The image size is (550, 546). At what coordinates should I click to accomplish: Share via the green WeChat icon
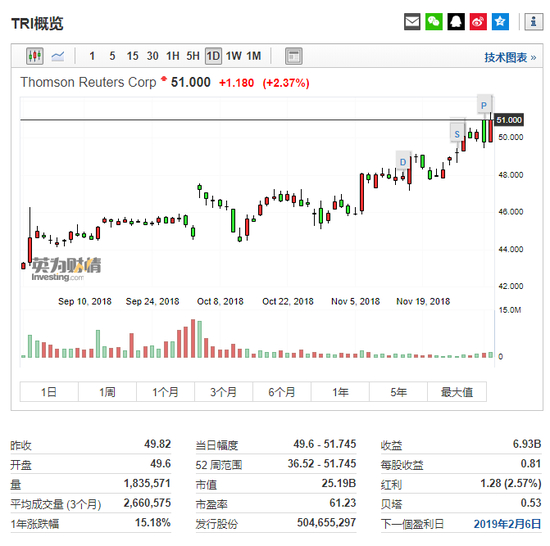[434, 22]
